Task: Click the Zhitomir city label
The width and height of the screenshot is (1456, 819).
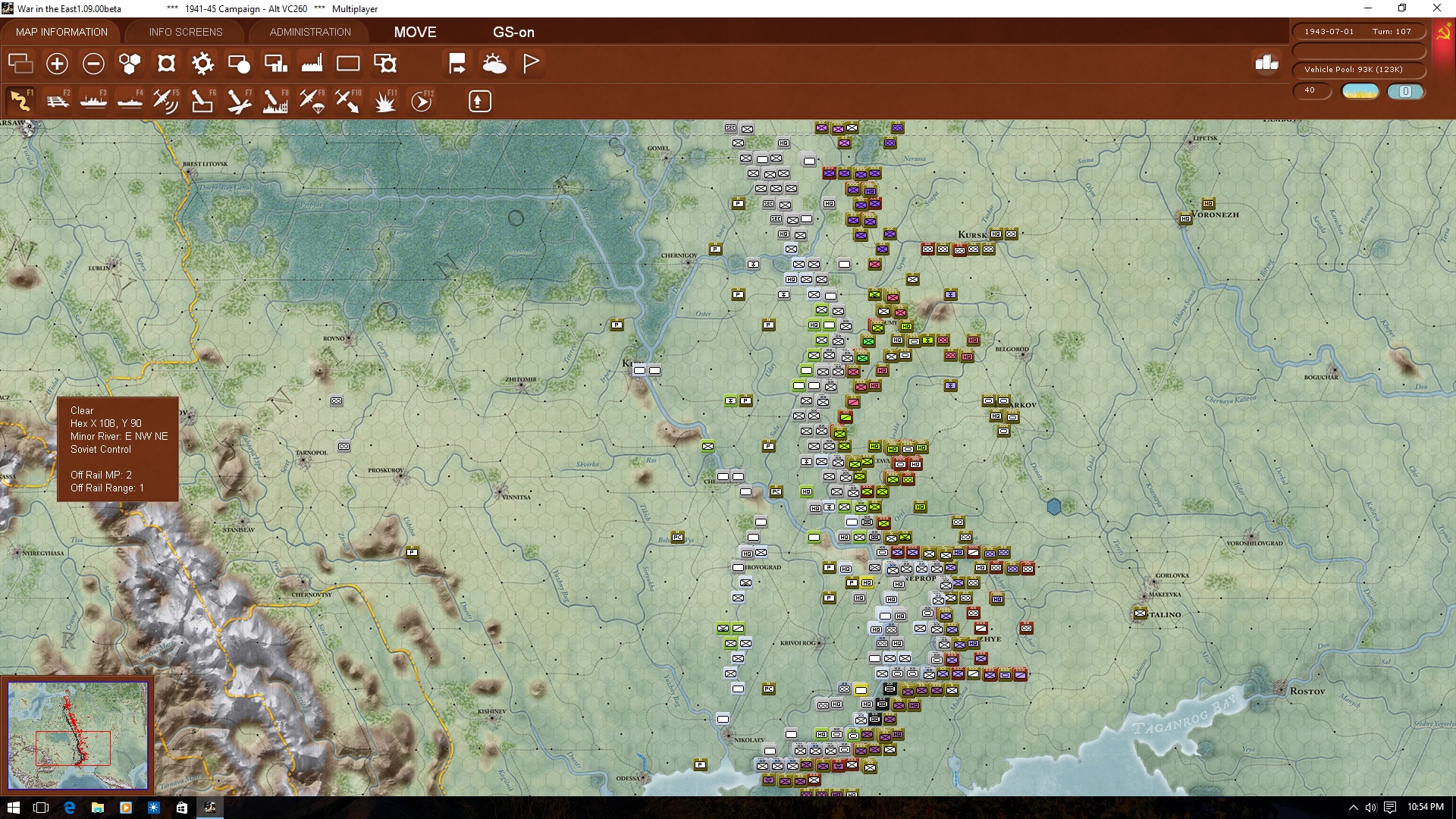Action: [x=521, y=380]
